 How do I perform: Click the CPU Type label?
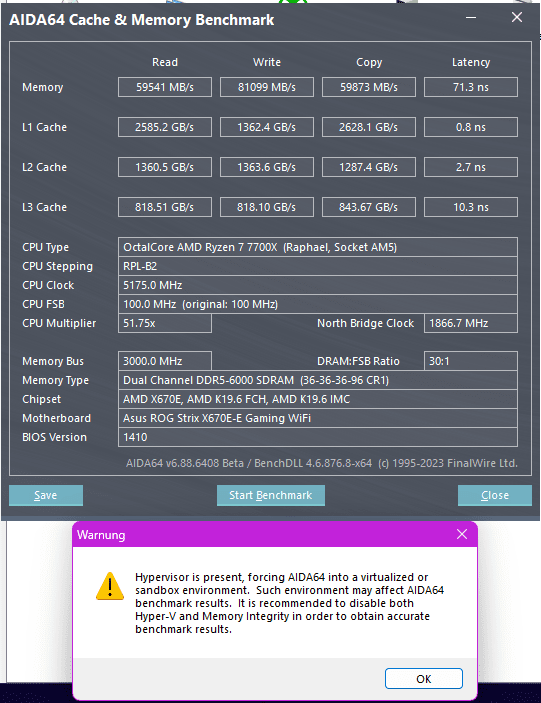45,247
